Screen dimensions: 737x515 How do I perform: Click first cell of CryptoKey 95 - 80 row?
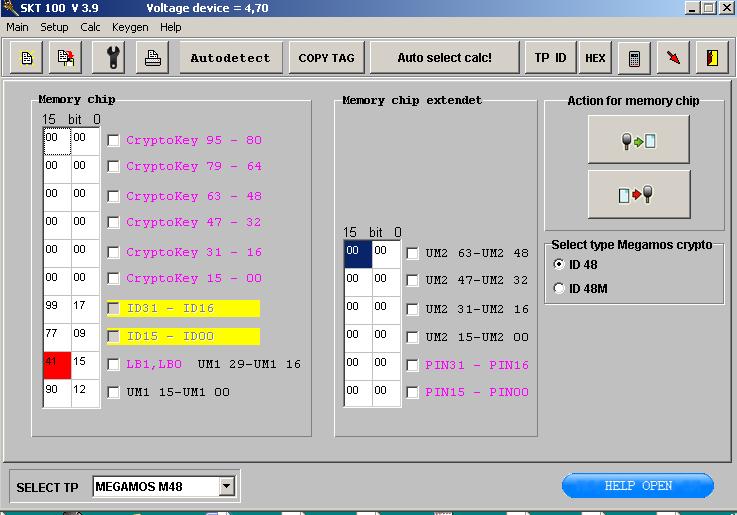point(57,141)
